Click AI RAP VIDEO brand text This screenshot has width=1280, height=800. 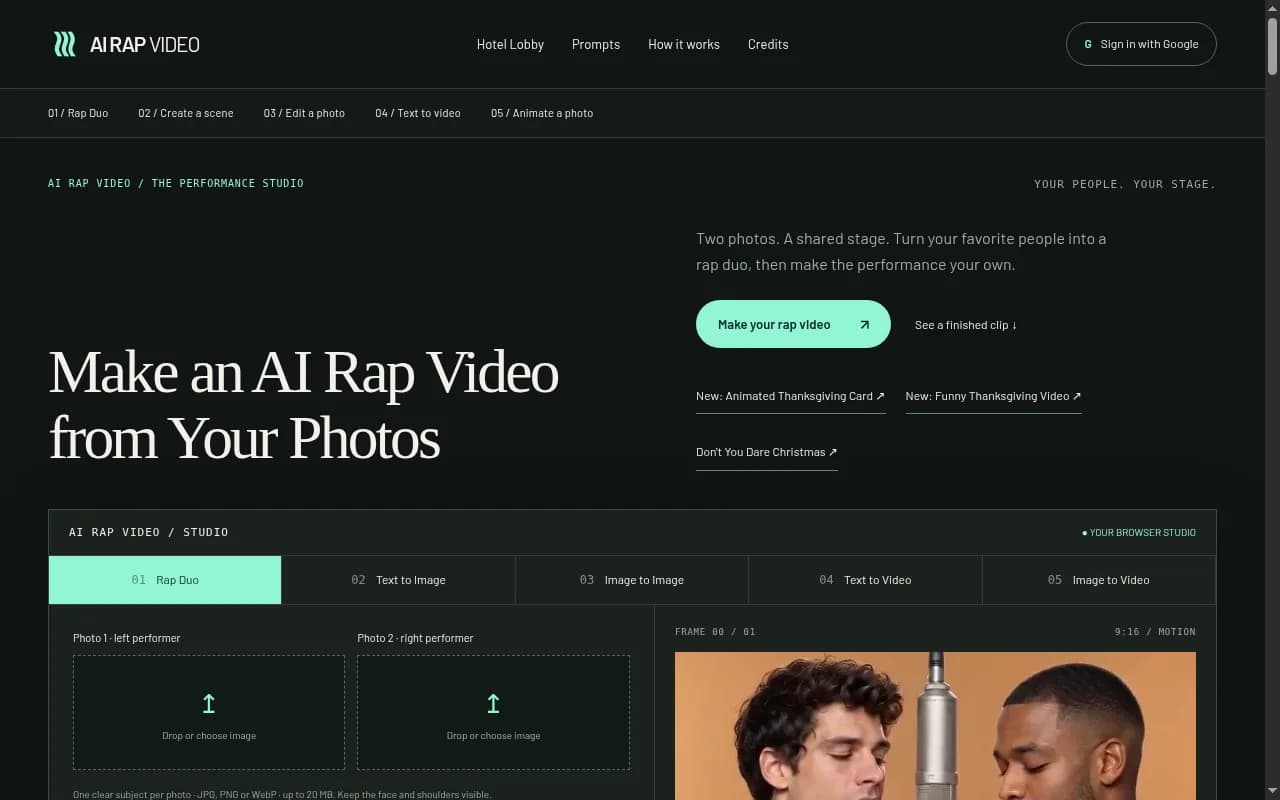point(145,44)
